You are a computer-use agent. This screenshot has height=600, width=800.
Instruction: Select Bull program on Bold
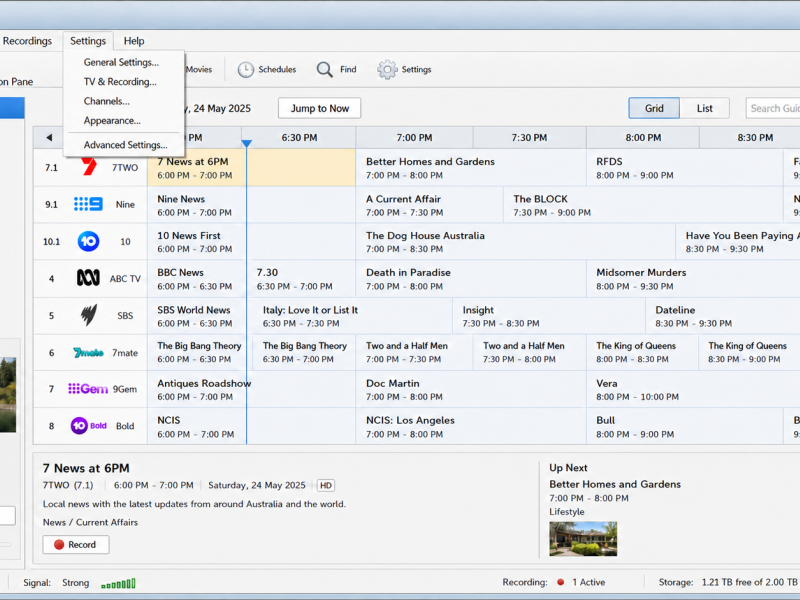pyautogui.click(x=685, y=427)
